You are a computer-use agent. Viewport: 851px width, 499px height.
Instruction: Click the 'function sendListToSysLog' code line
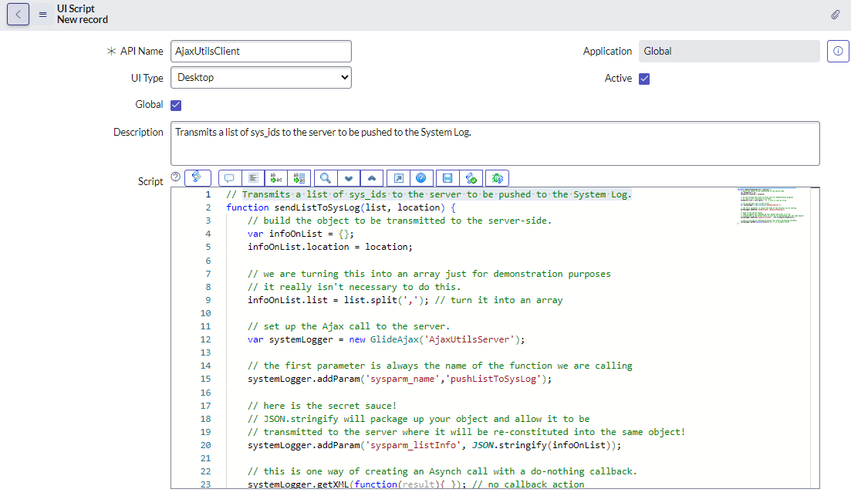point(341,207)
